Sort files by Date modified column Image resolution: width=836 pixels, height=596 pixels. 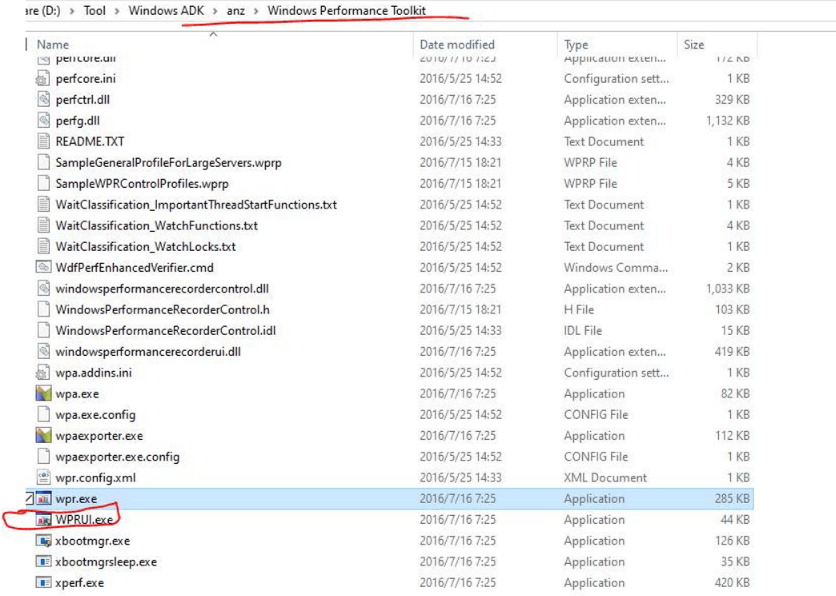pyautogui.click(x=485, y=45)
